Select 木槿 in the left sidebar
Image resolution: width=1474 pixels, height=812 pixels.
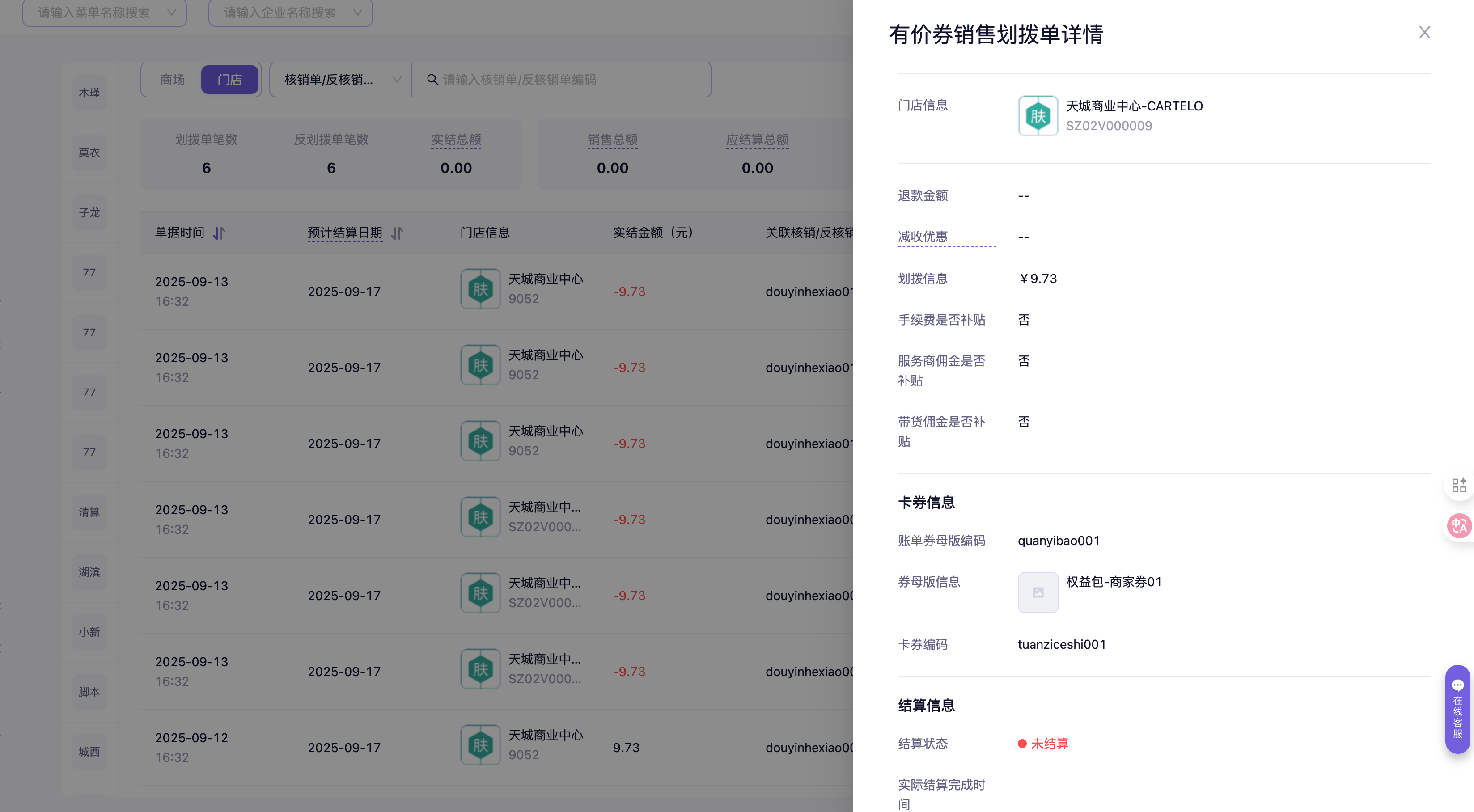[89, 93]
